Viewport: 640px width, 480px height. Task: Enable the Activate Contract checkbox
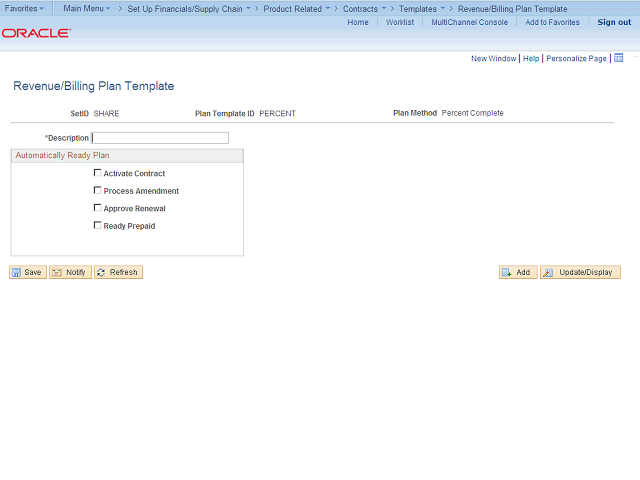(x=98, y=173)
